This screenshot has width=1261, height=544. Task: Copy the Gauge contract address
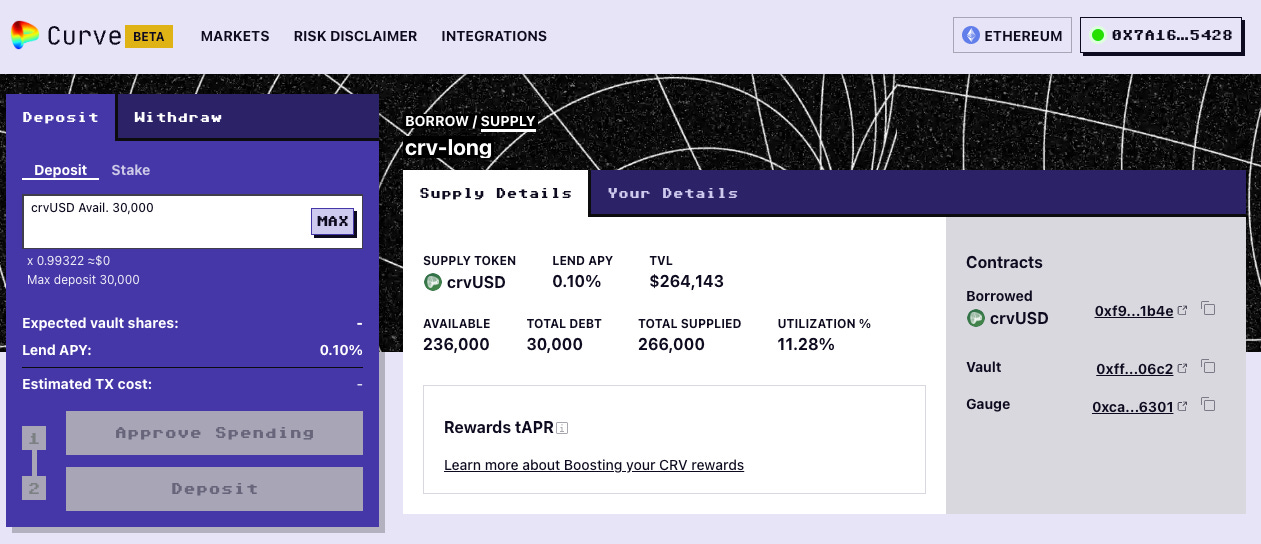coord(1208,406)
